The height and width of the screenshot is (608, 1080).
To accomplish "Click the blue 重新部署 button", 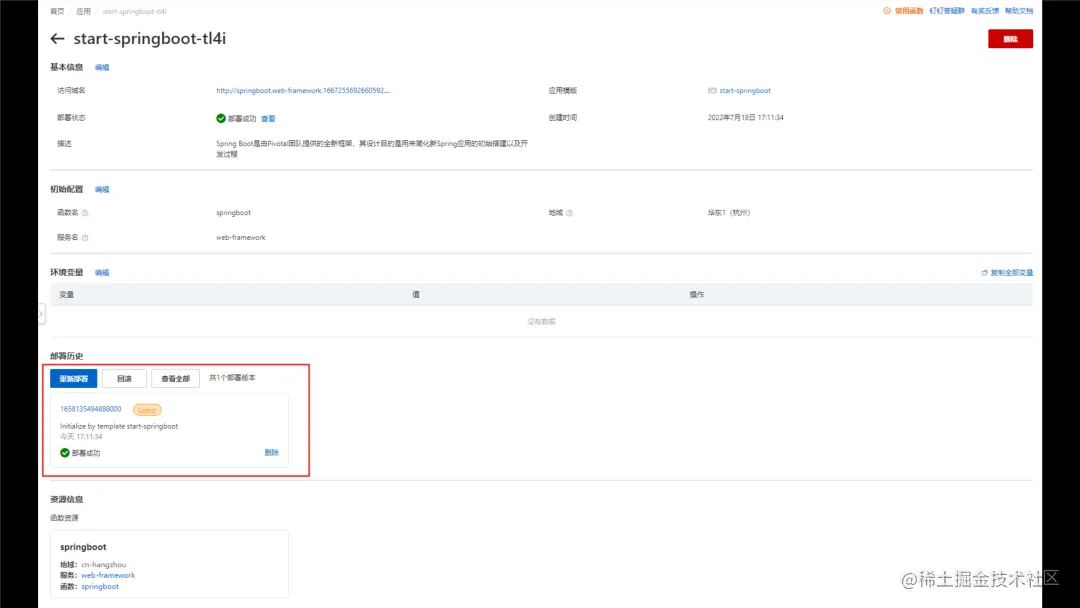I will click(74, 379).
